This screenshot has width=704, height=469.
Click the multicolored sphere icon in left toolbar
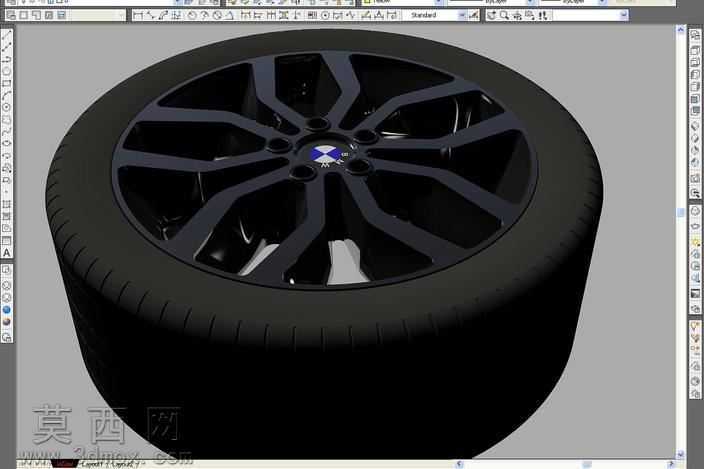click(6, 322)
